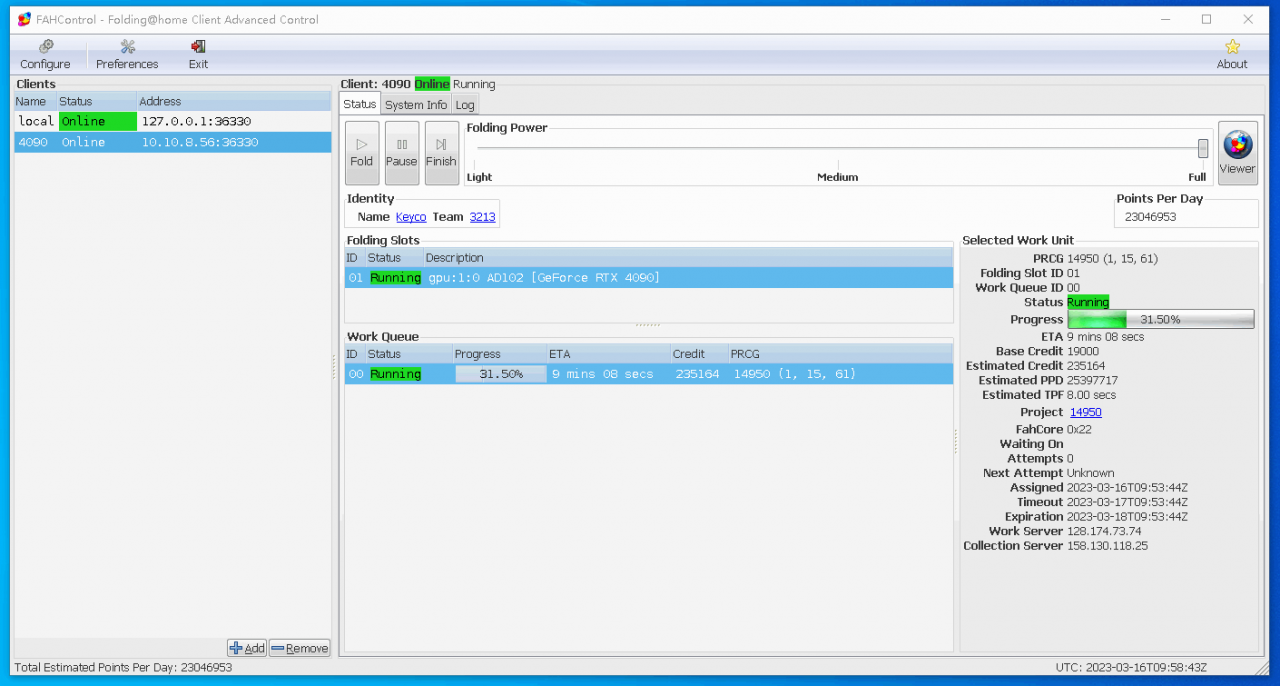This screenshot has height=686, width=1280.
Task: Click the FahCore value 0x22
Action: coord(1079,429)
